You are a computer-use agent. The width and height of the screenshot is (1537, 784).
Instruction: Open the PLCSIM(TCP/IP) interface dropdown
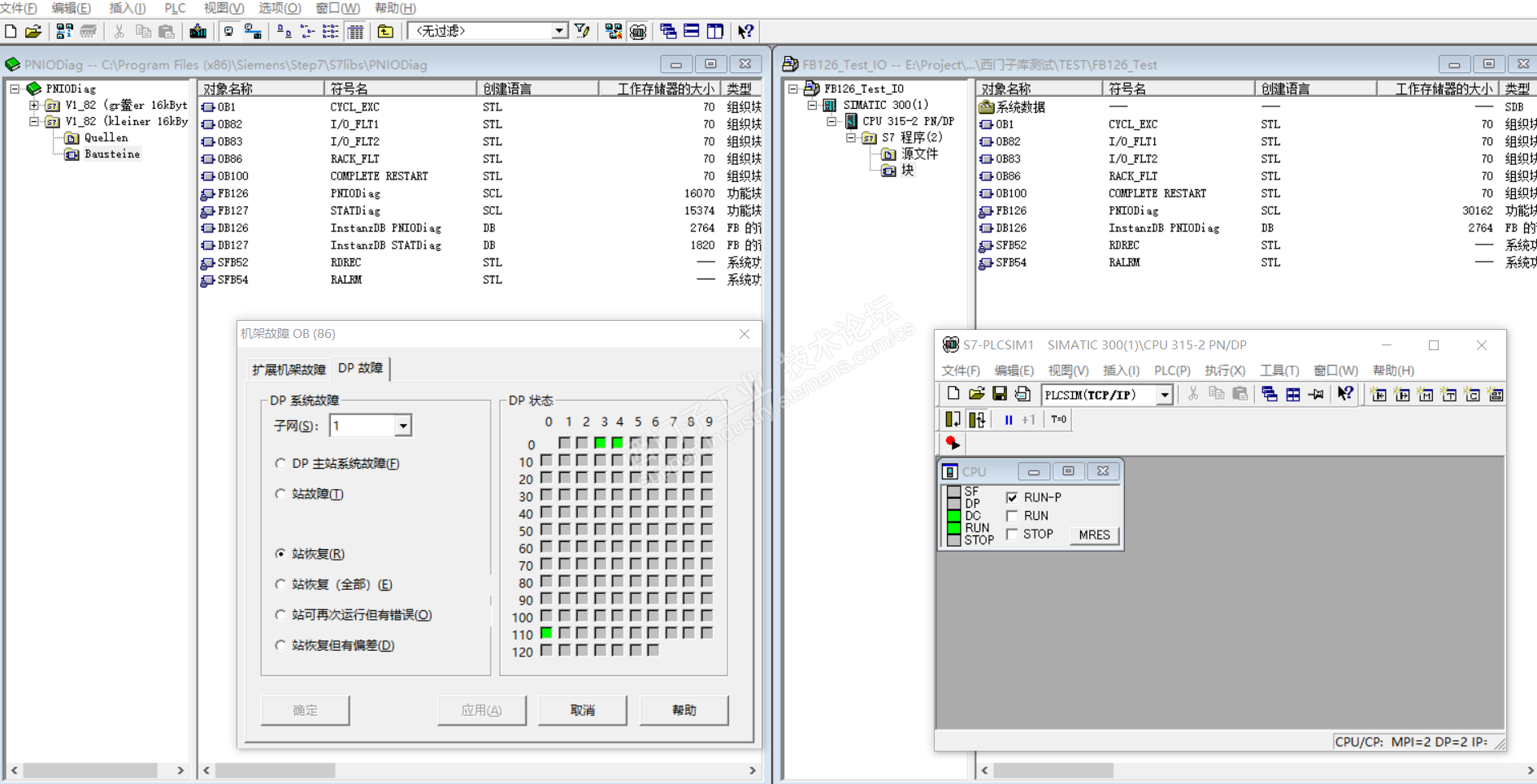1165,395
